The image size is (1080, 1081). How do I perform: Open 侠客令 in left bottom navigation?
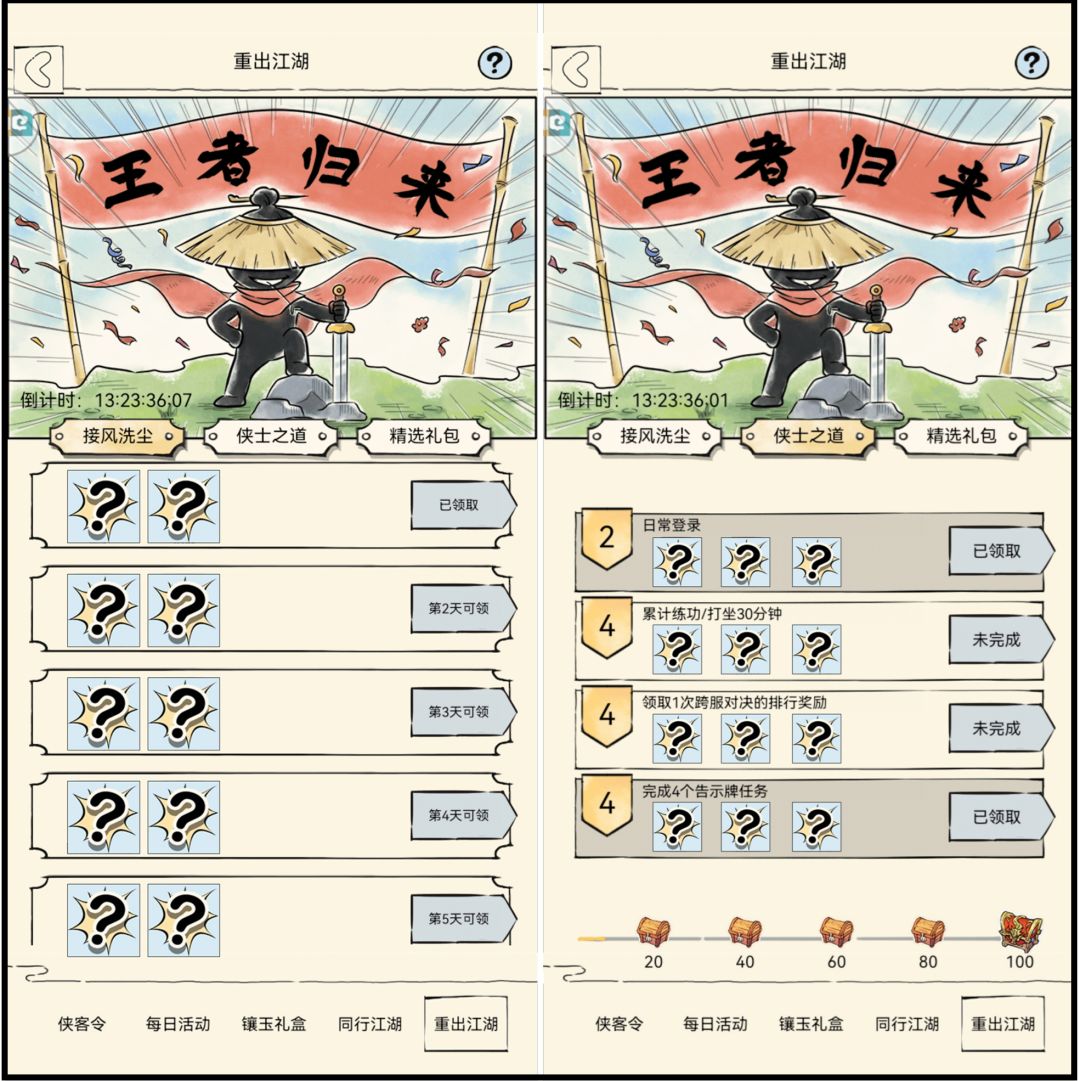click(81, 1024)
